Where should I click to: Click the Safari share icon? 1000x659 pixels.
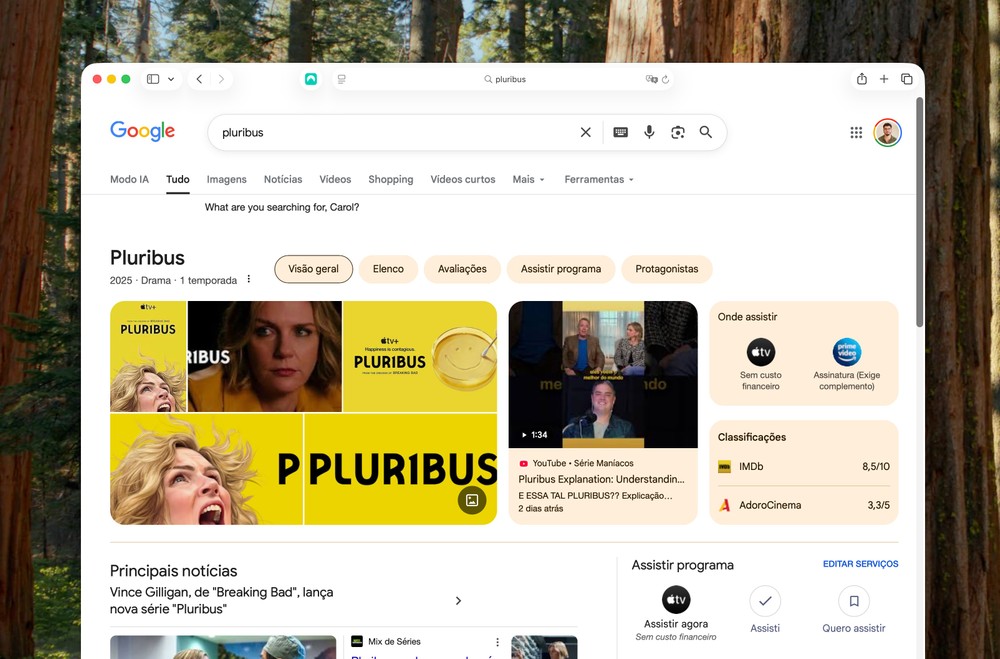(x=861, y=79)
